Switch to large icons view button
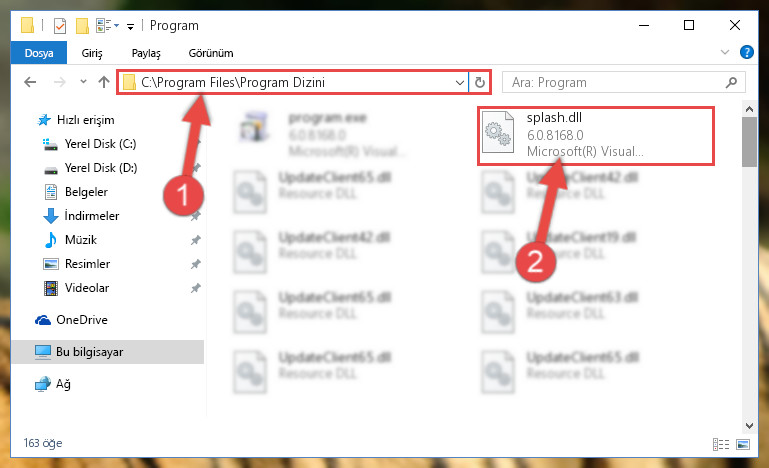Viewport: 769px width, 468px height. [x=743, y=444]
